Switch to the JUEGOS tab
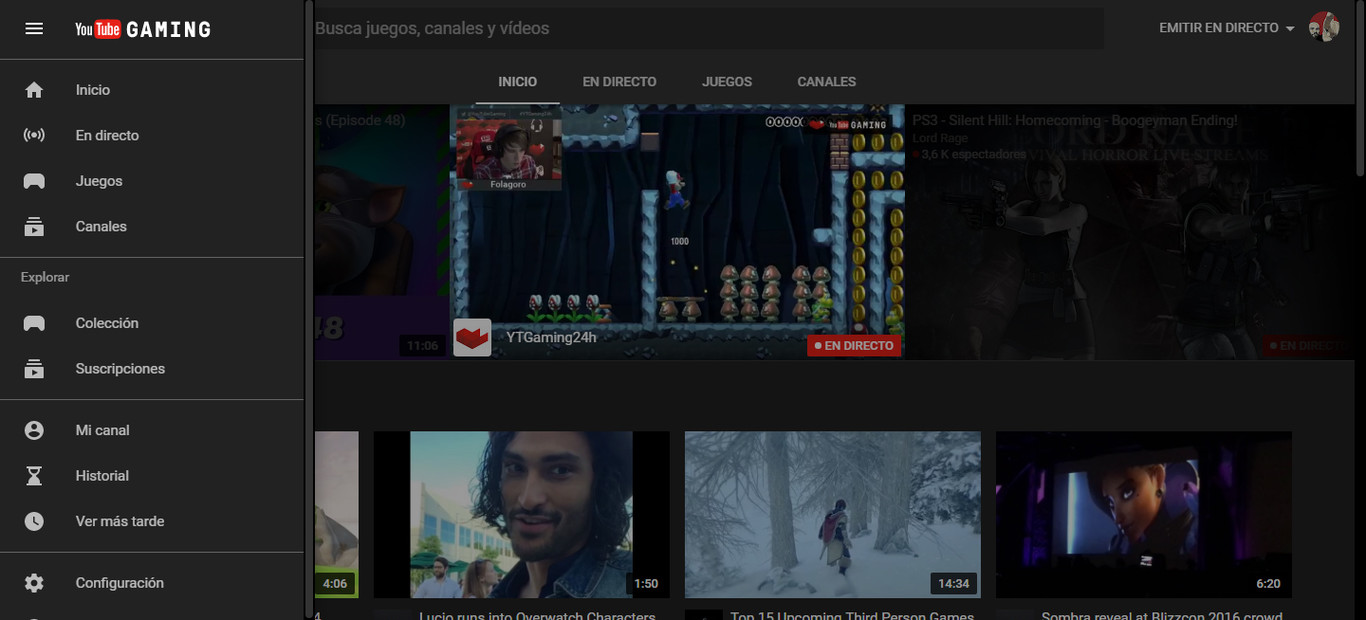Viewport: 1366px width, 620px height. coord(727,81)
